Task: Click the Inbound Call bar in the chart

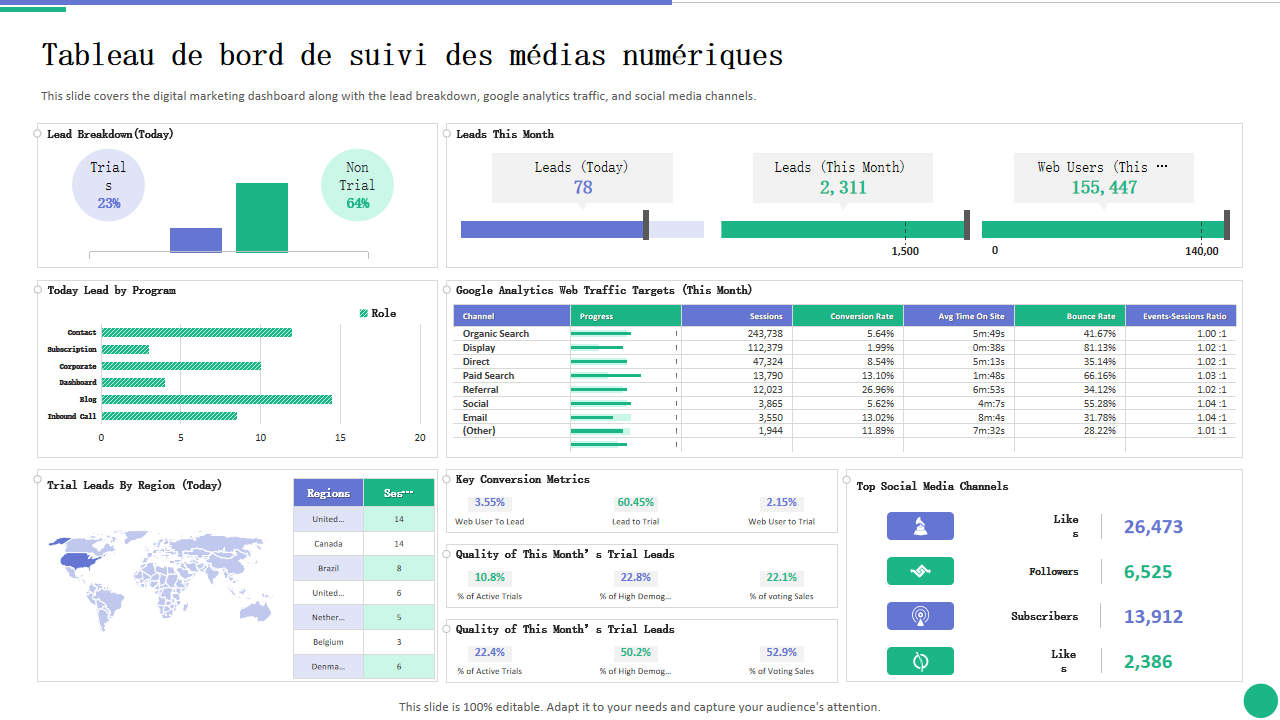Action: tap(169, 416)
